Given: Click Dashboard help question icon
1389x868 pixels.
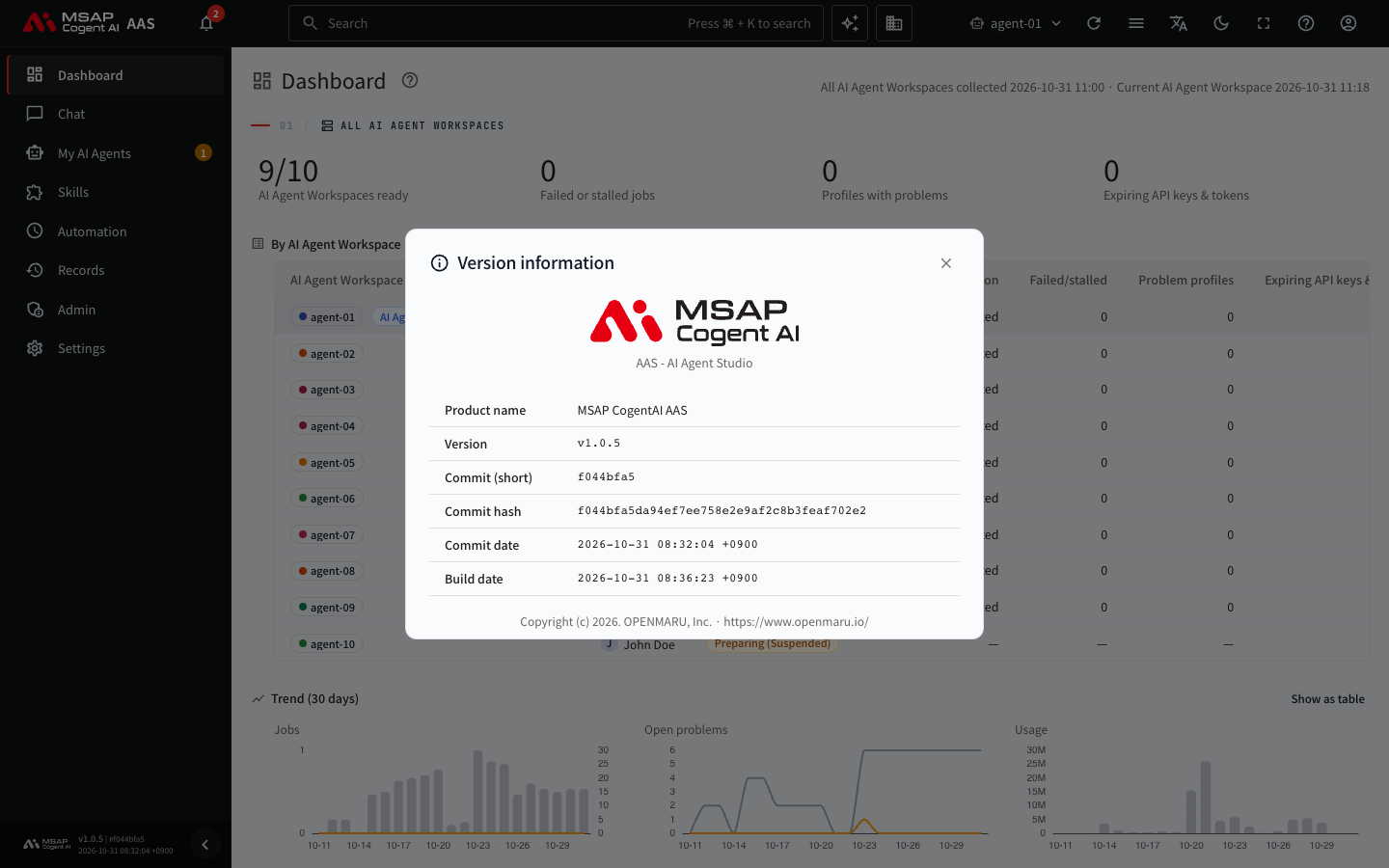Looking at the screenshot, I should point(410,81).
